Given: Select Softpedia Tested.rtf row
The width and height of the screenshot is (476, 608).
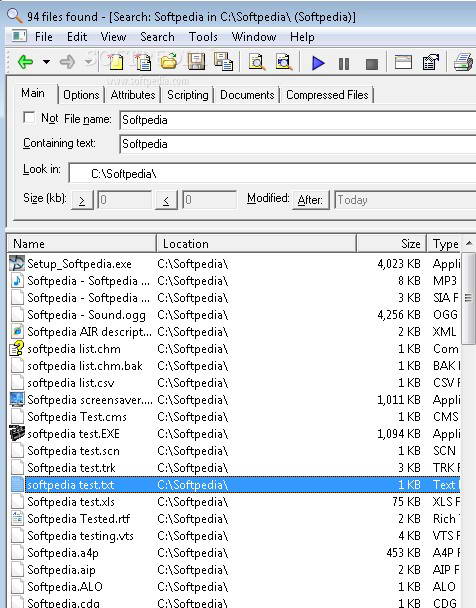Looking at the screenshot, I should [235, 519].
